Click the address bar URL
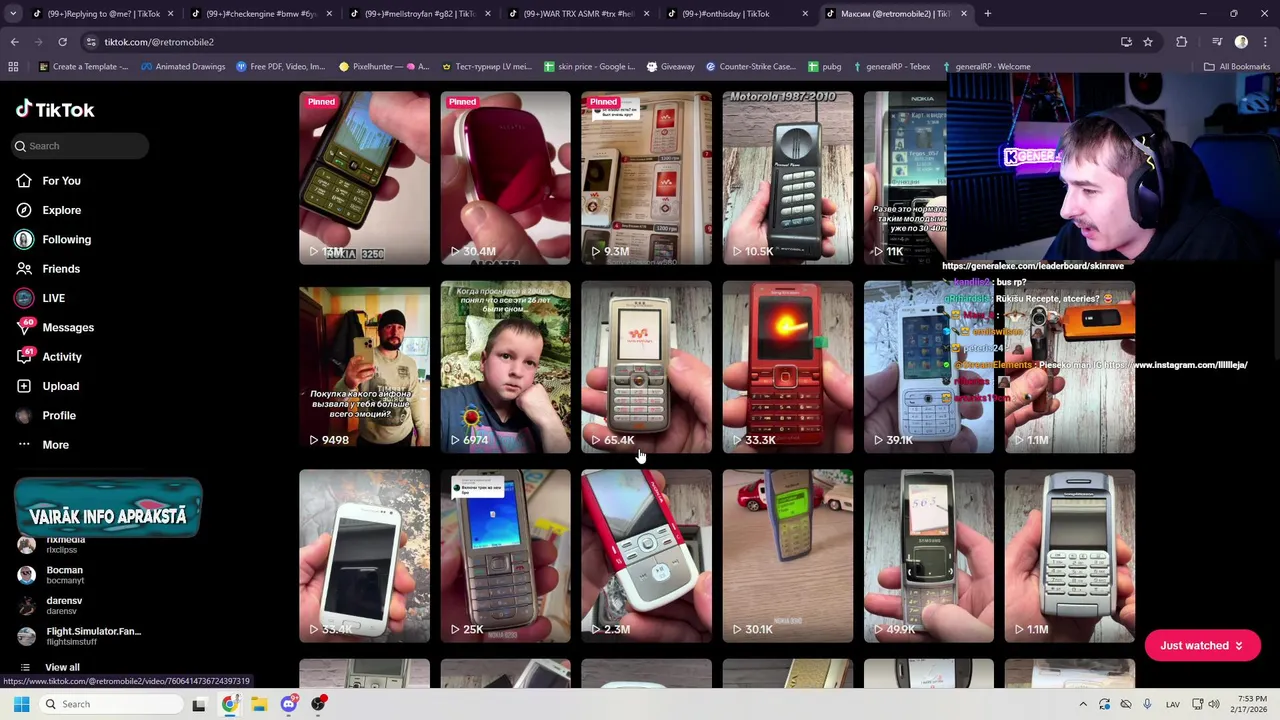 (159, 42)
